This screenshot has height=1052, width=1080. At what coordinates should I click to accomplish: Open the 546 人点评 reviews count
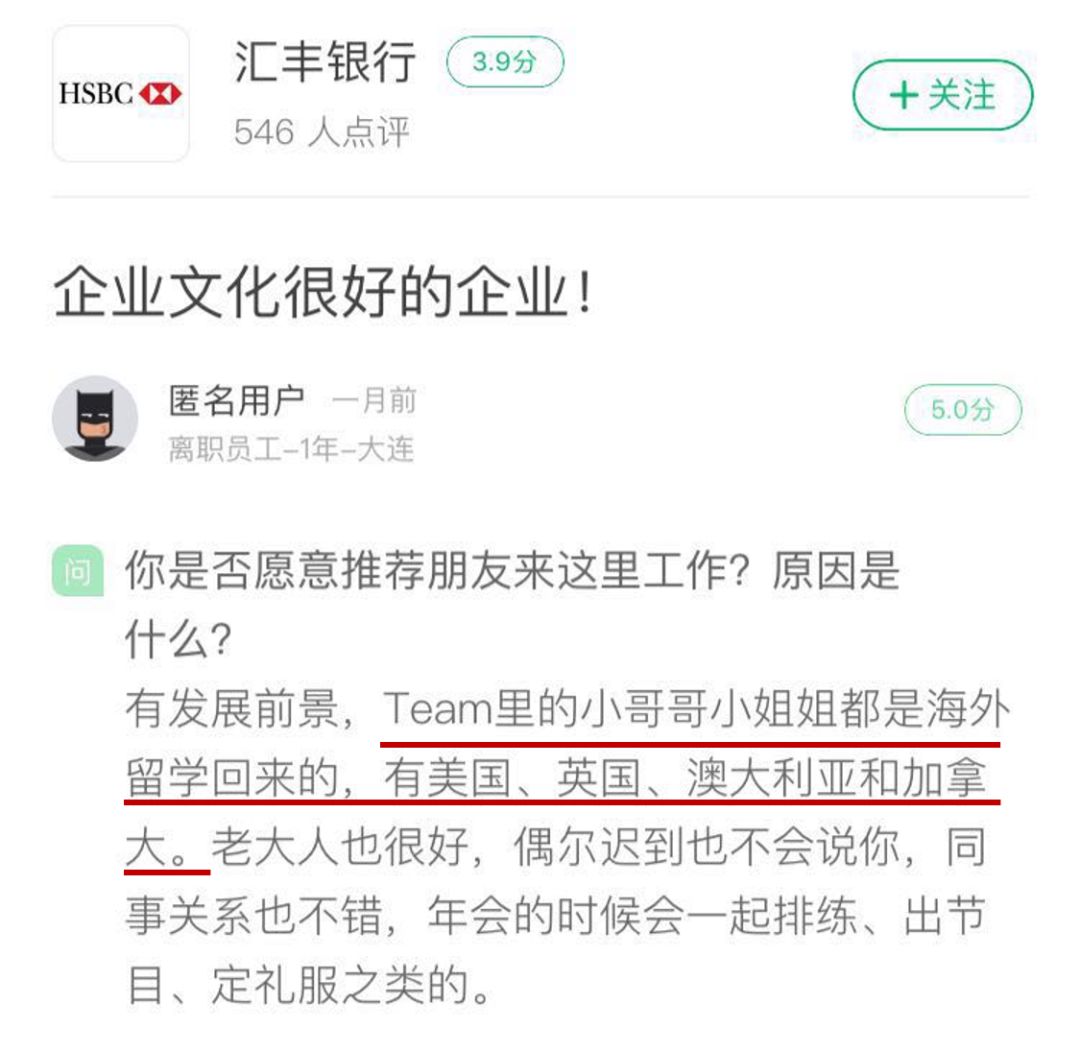322,132
